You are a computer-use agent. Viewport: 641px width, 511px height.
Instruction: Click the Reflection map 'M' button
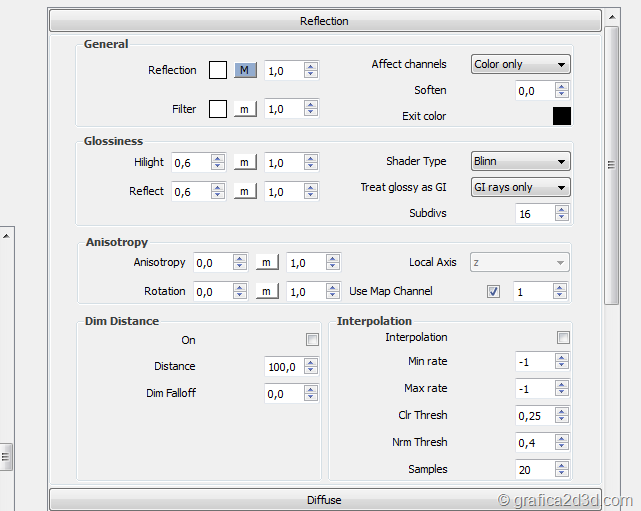click(x=245, y=70)
